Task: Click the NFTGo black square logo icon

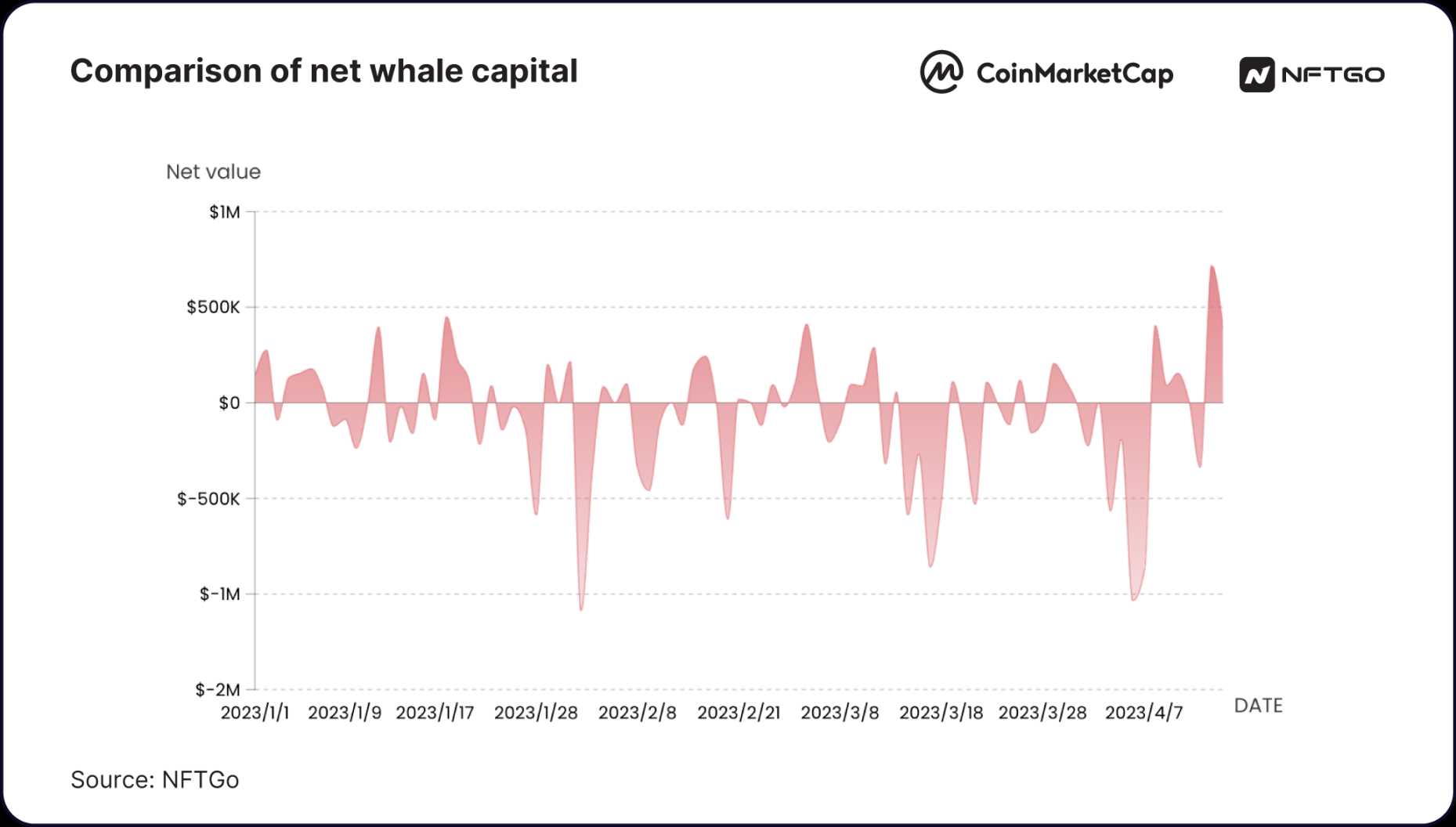Action: [x=1256, y=75]
